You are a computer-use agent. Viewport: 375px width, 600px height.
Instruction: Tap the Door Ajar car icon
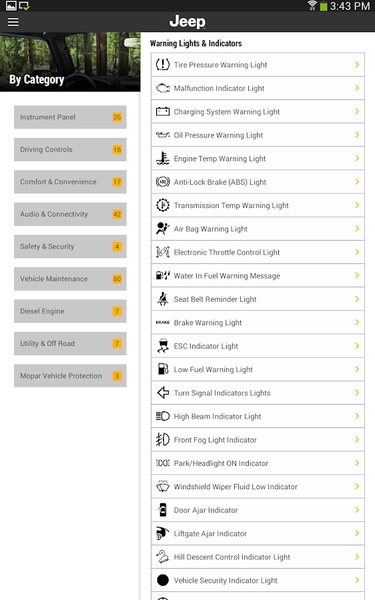click(x=163, y=510)
